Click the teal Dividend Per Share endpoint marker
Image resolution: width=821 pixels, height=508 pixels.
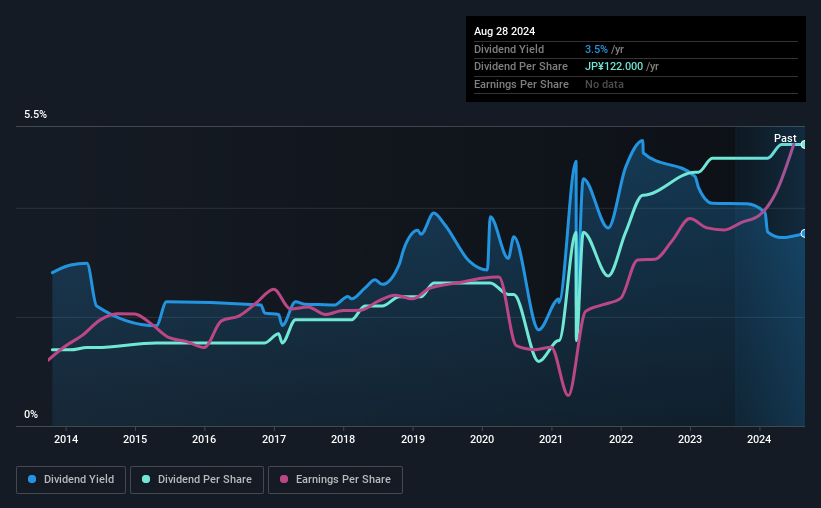tap(804, 145)
